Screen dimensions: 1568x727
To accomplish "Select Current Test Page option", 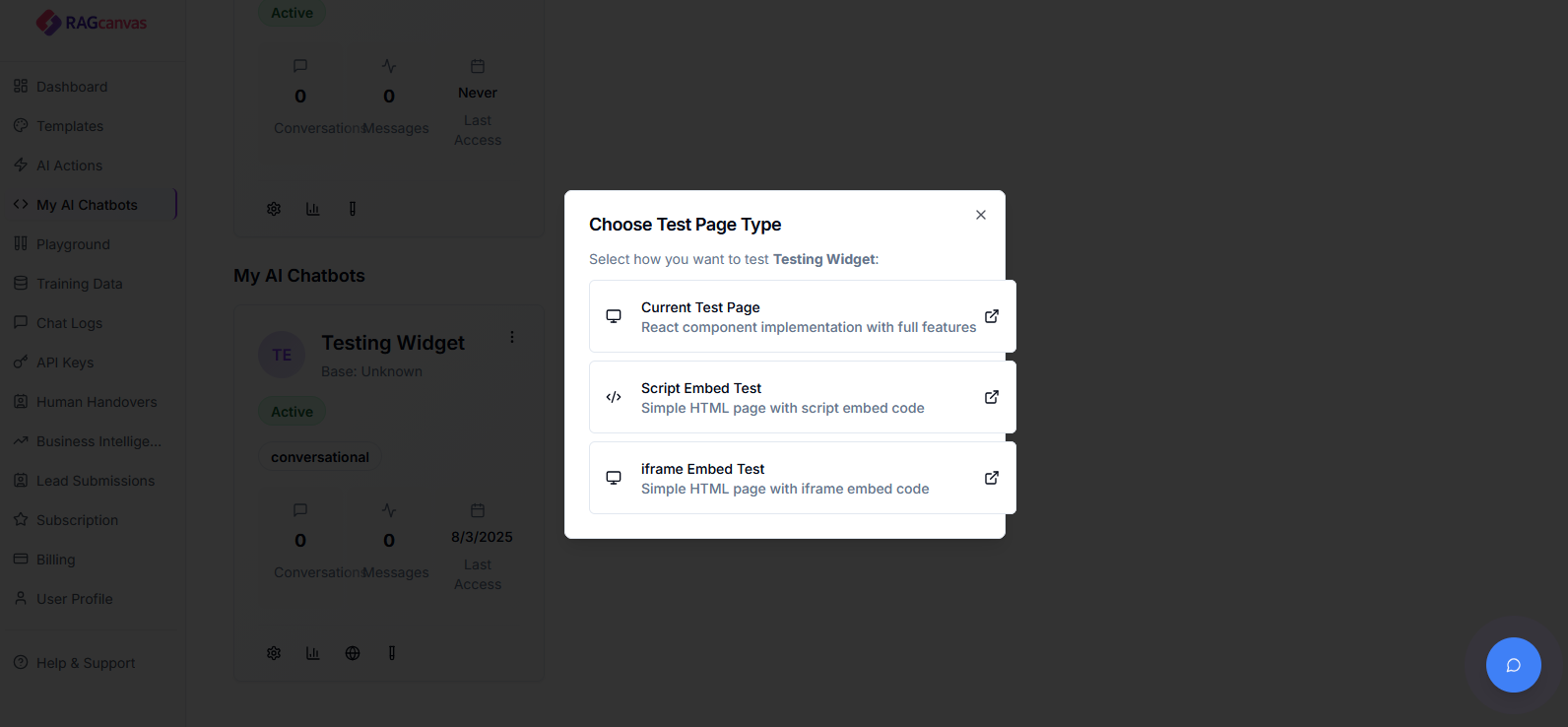I will tap(802, 316).
